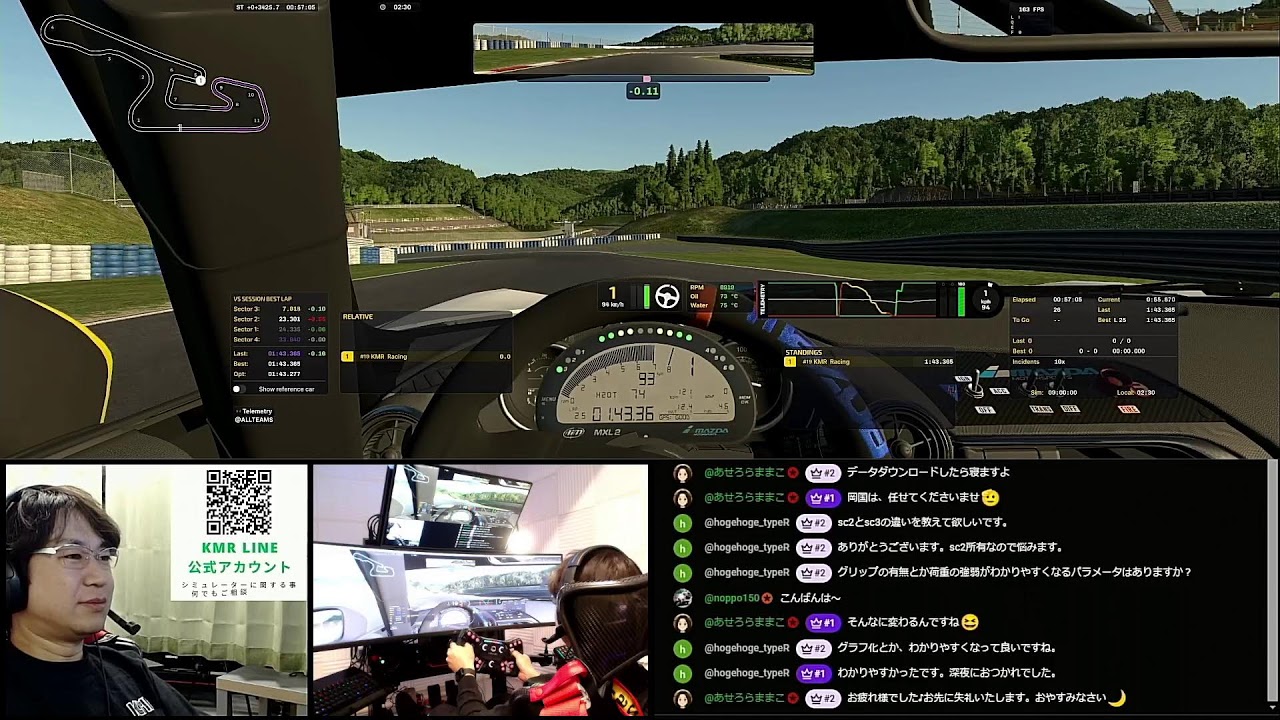1280x720 pixels.
Task: Click the KMR LINE QR code
Action: pos(239,502)
